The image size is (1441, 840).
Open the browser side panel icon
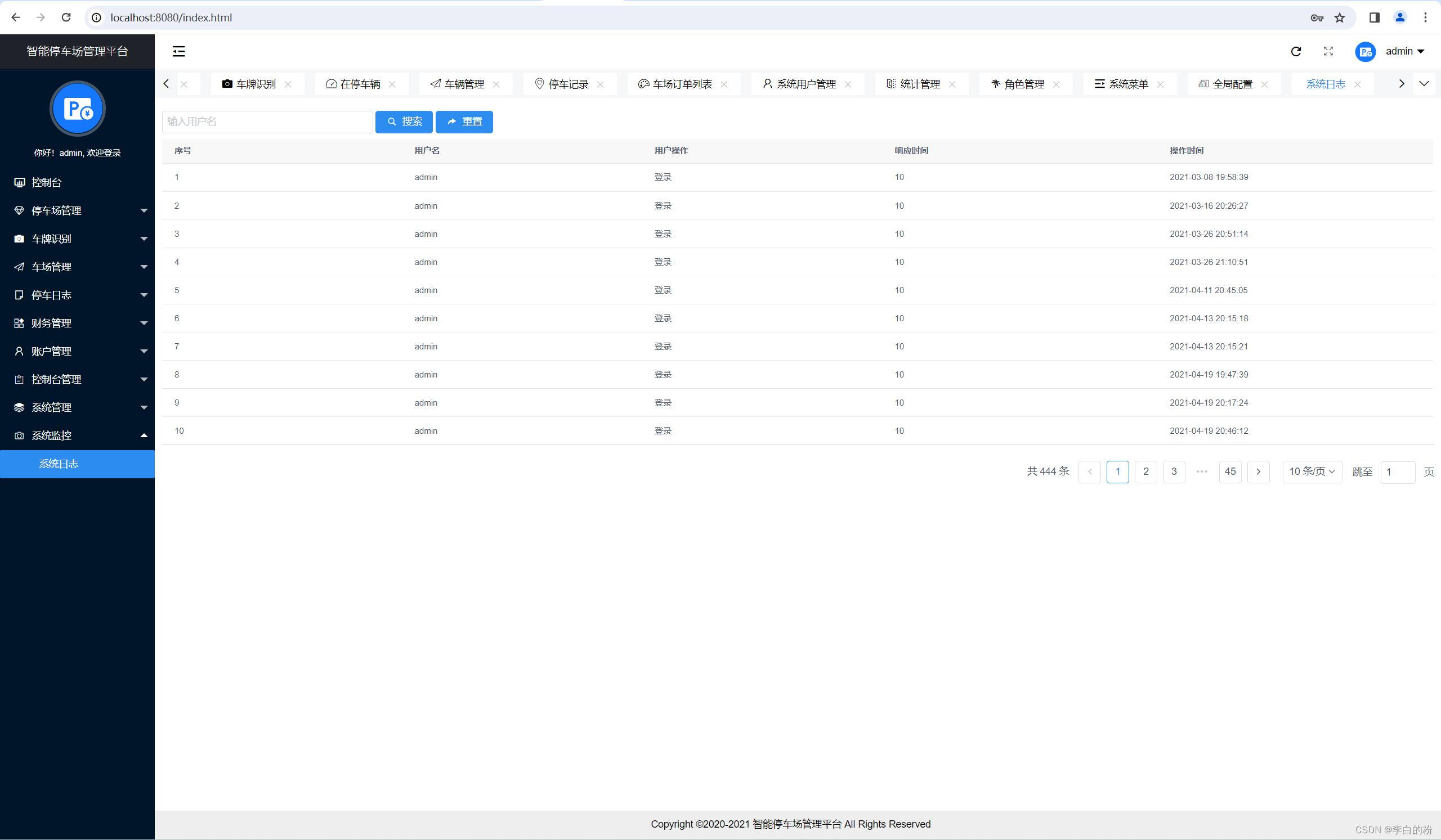click(1374, 17)
